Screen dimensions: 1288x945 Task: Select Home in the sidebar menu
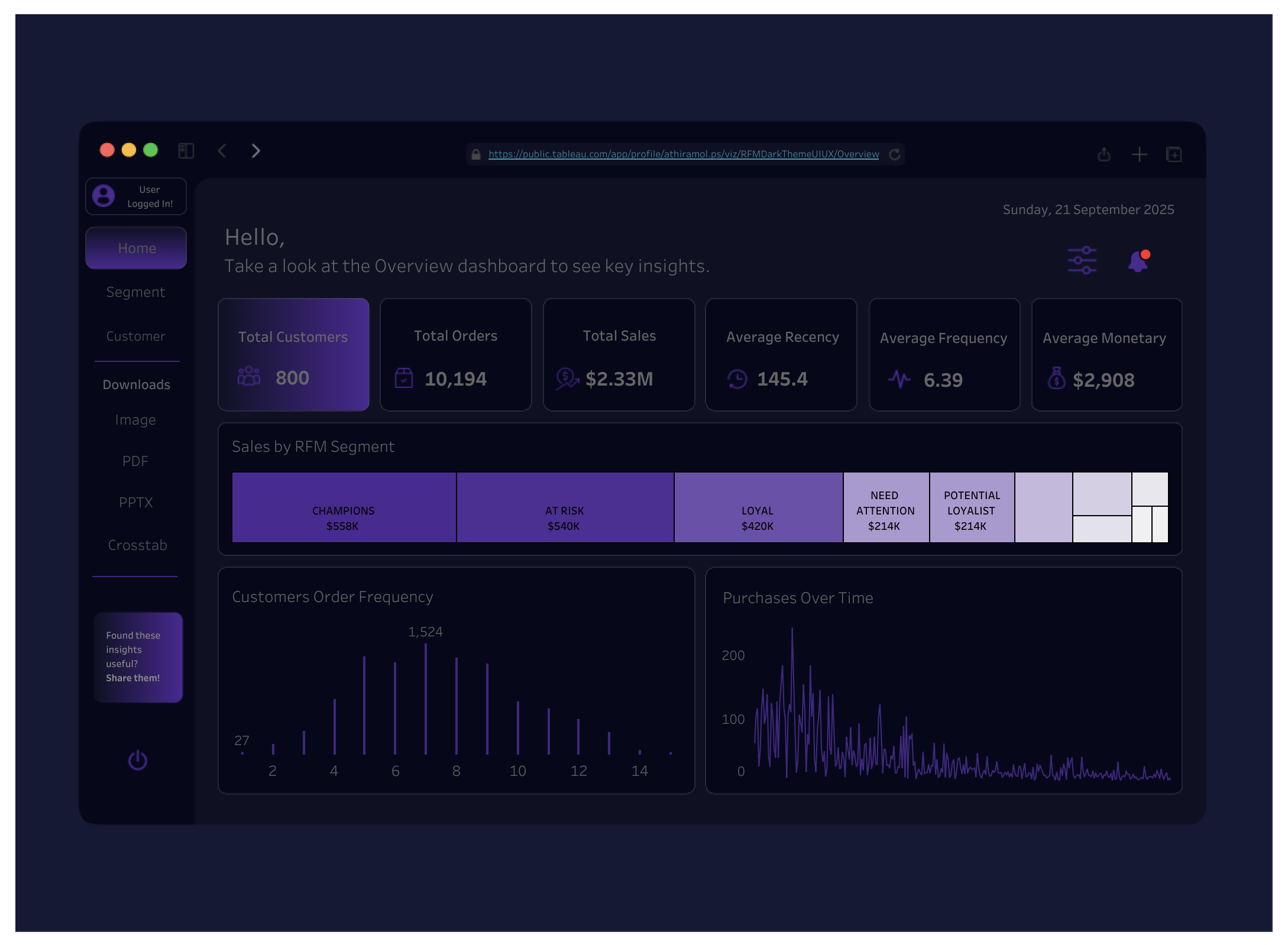(135, 248)
